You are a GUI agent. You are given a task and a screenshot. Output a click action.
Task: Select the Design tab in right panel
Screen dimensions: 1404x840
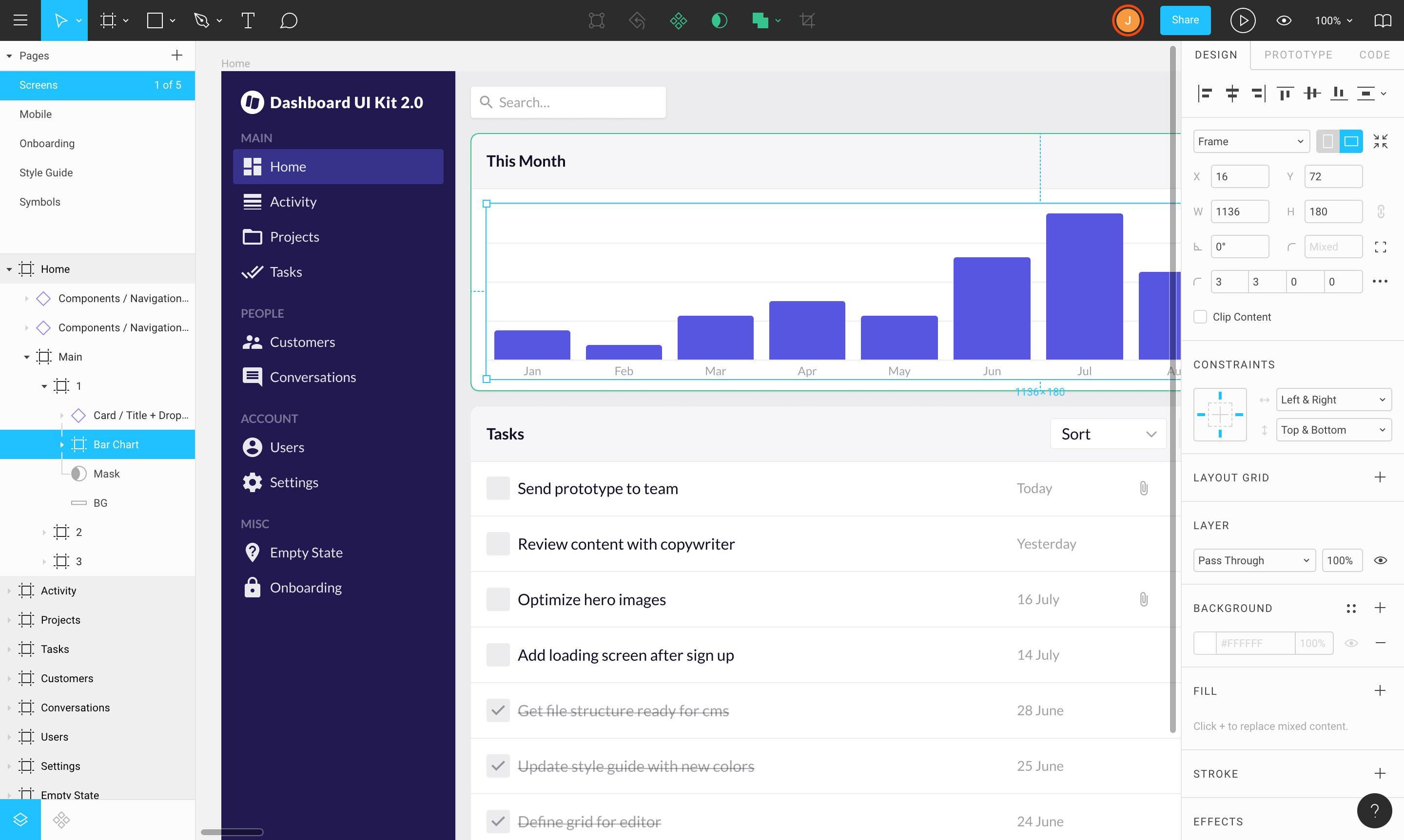(1217, 55)
